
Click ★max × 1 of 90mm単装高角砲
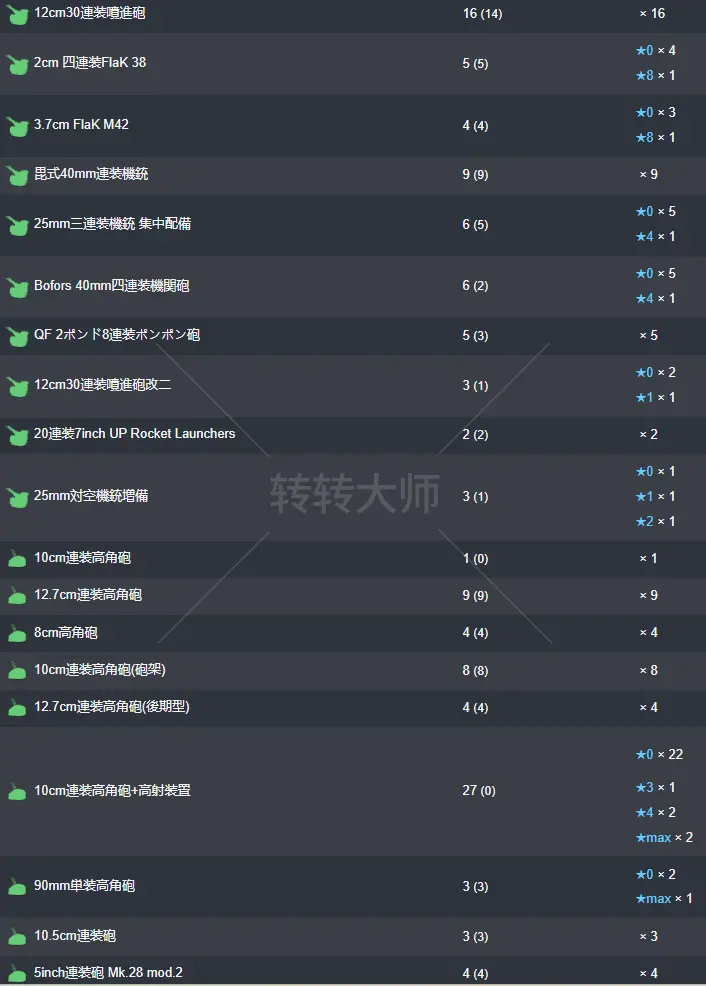point(665,899)
